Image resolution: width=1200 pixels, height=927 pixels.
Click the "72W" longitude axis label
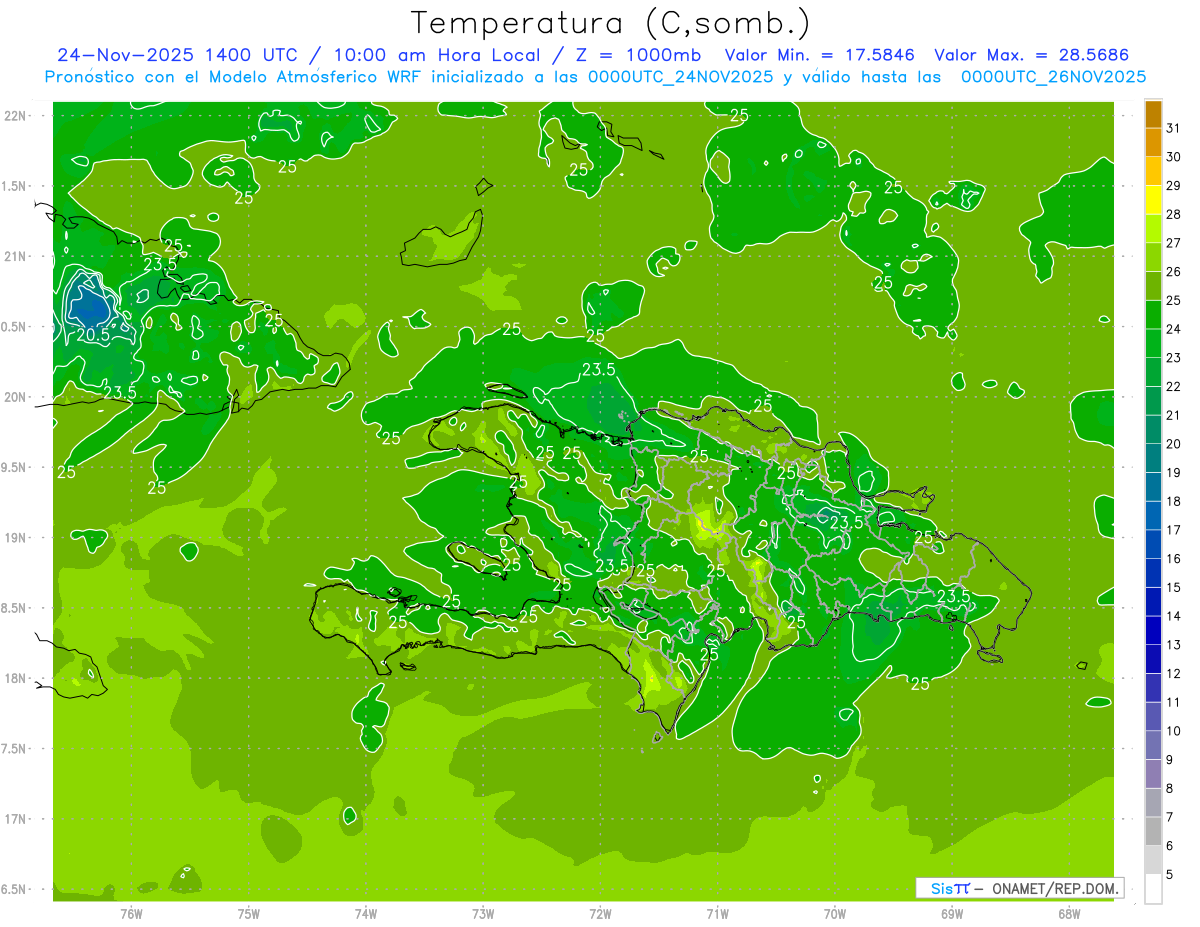pyautogui.click(x=600, y=913)
